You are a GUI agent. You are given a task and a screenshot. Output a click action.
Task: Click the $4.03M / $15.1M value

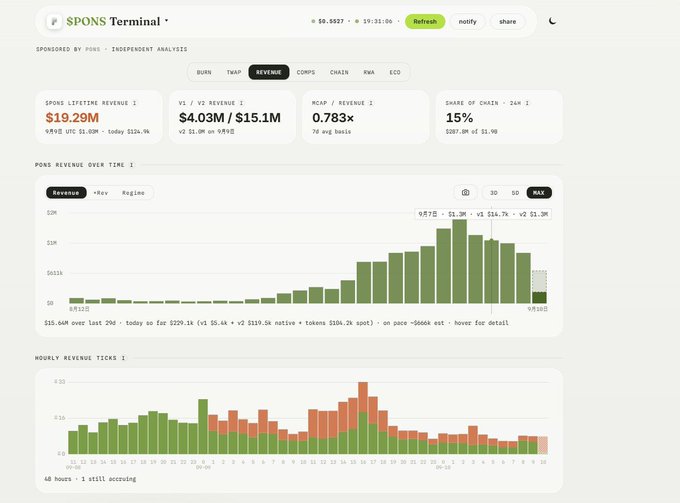229,118
